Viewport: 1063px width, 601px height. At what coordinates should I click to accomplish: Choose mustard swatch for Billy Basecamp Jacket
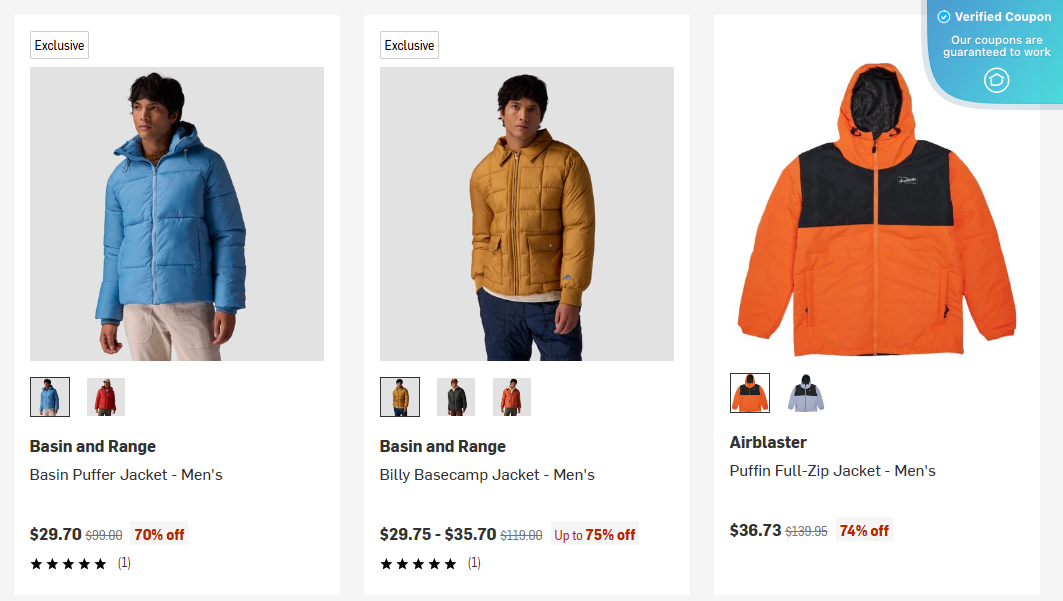click(400, 397)
